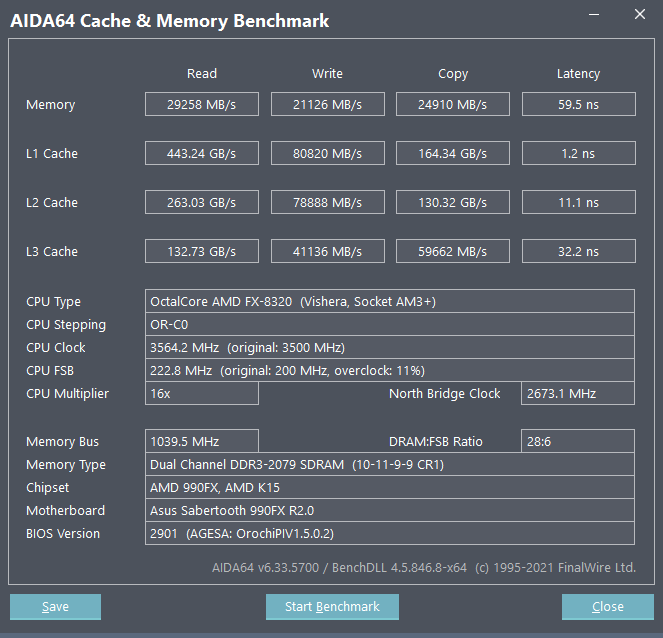Click the L1 Cache row label
Image resolution: width=663 pixels, height=638 pixels.
52,153
